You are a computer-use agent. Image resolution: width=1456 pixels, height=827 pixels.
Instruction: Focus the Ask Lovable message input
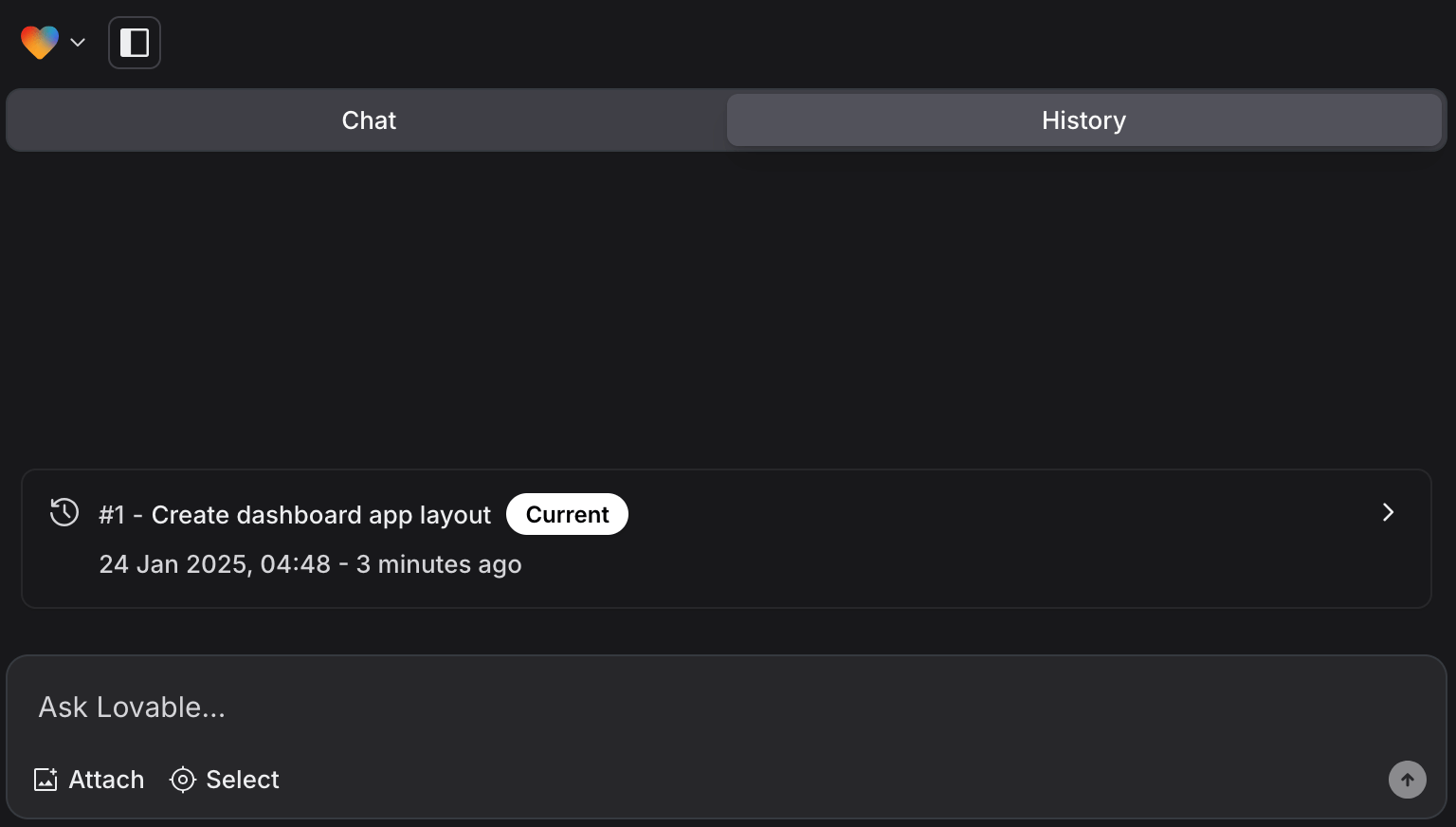click(726, 708)
